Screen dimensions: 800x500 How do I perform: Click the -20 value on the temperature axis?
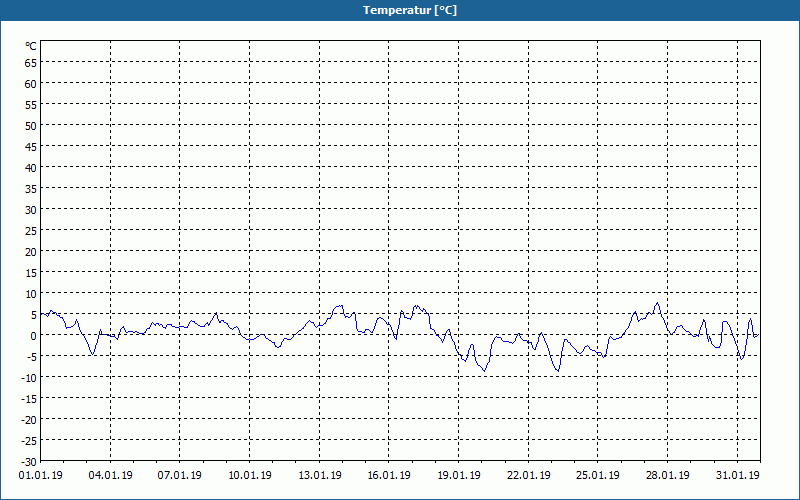[29, 420]
